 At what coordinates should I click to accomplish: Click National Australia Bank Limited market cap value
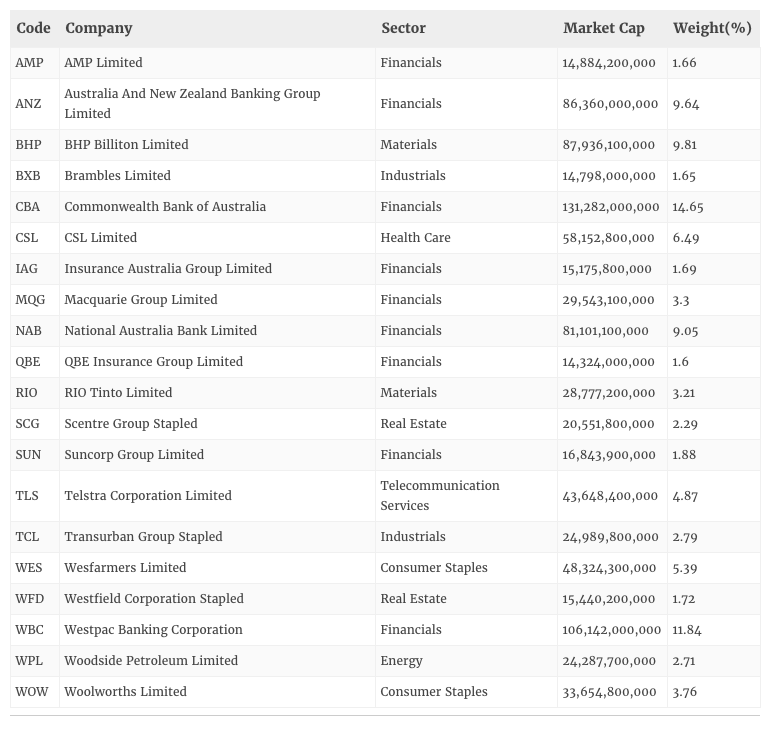point(605,331)
